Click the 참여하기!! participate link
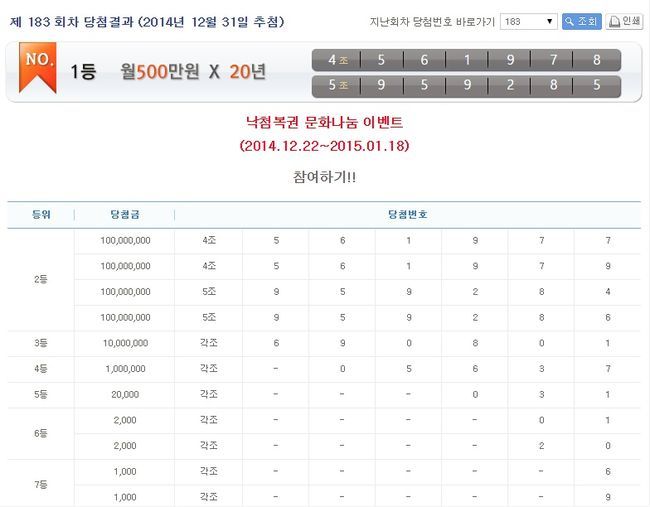This screenshot has height=507, width=650. (x=324, y=176)
